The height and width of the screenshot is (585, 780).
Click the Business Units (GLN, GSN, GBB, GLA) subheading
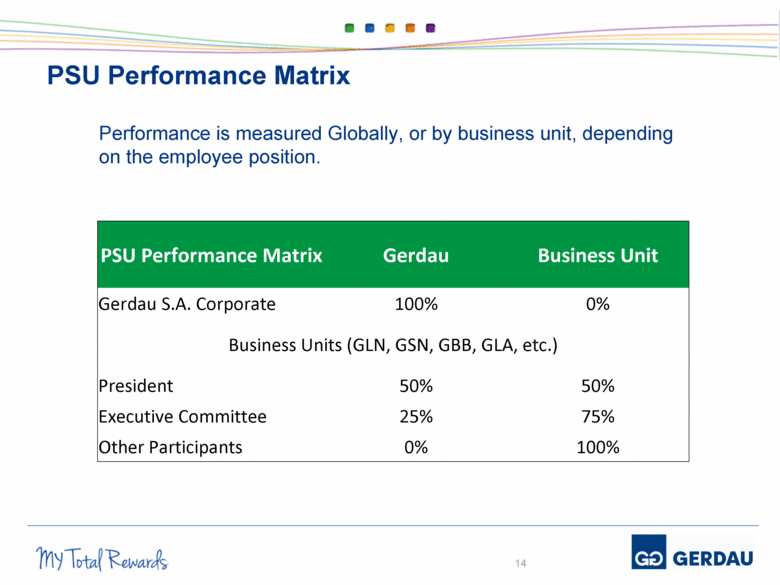pyautogui.click(x=393, y=346)
